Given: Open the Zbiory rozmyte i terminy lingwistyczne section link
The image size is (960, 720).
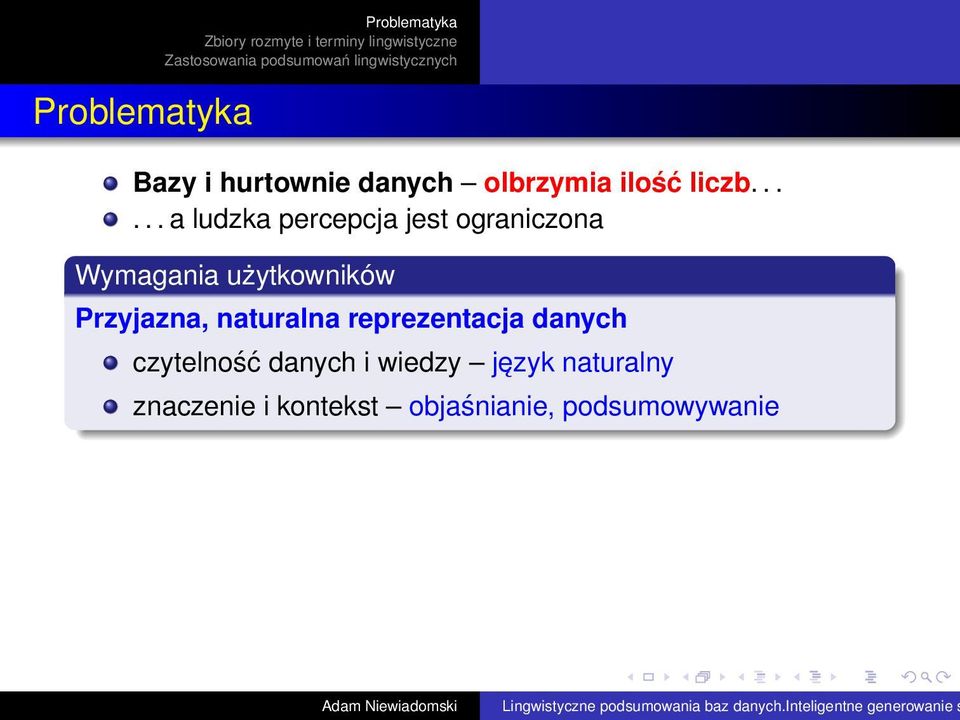Looking at the screenshot, I should coord(331,42).
